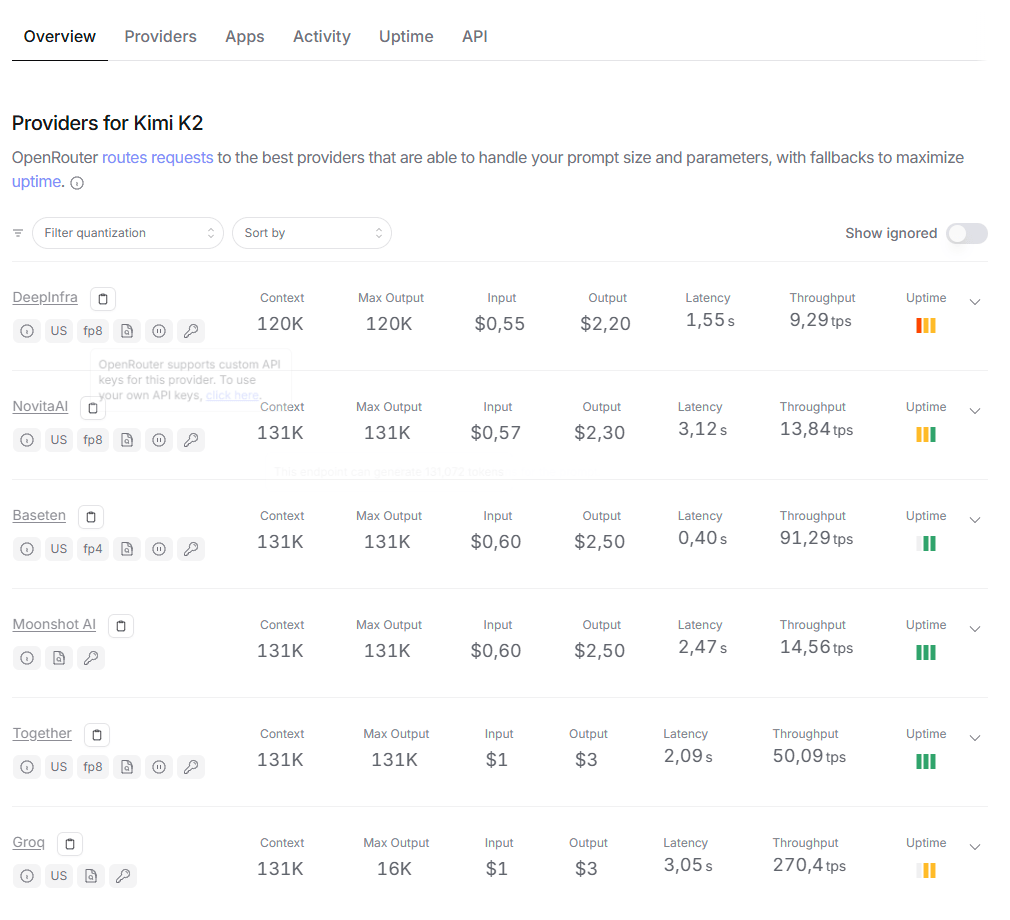Click the filter lines icon beside quantization
Viewport: 1010px width, 920px height.
pyautogui.click(x=18, y=233)
